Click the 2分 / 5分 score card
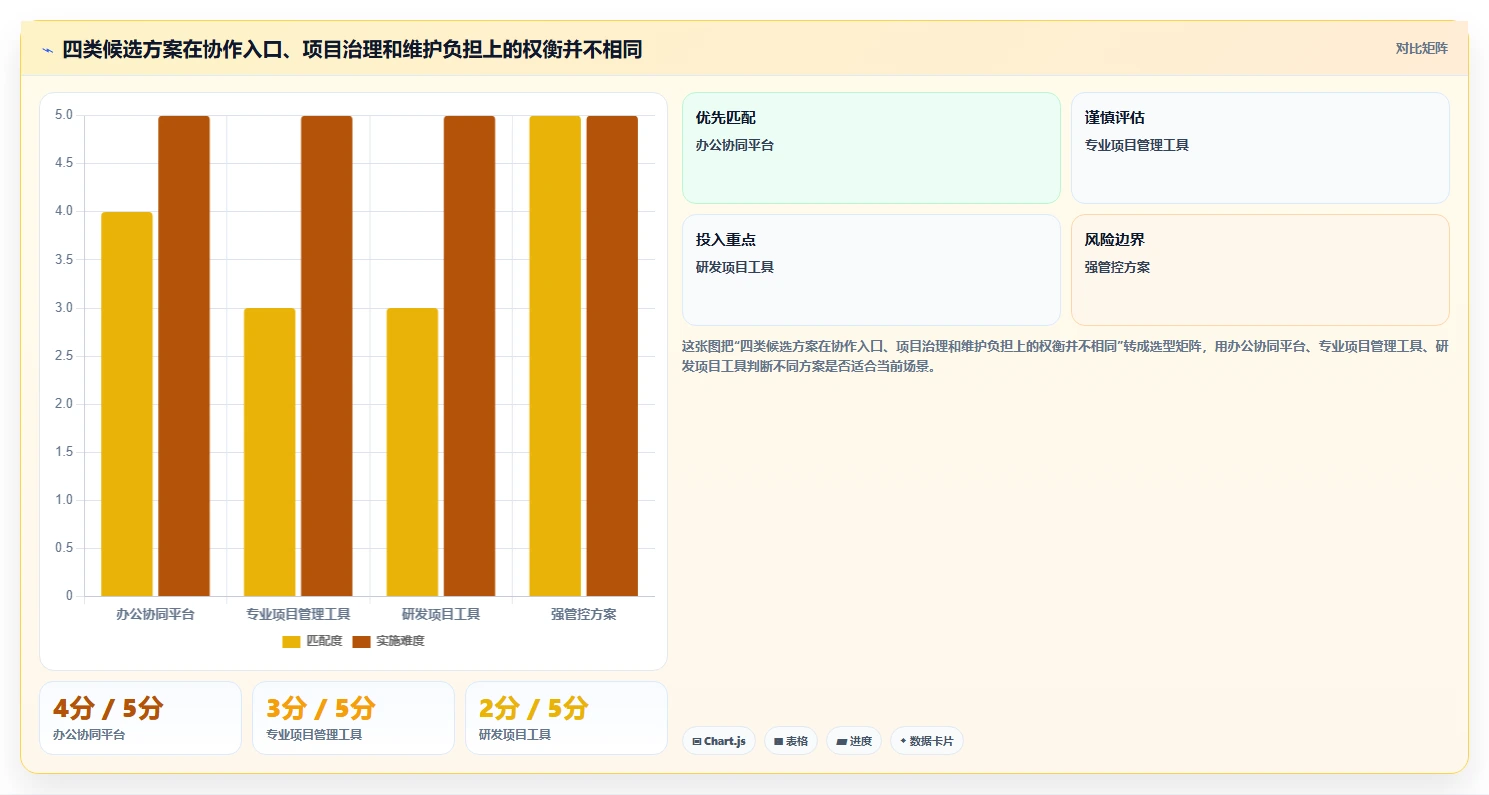This screenshot has height=795, width=1489. [566, 718]
